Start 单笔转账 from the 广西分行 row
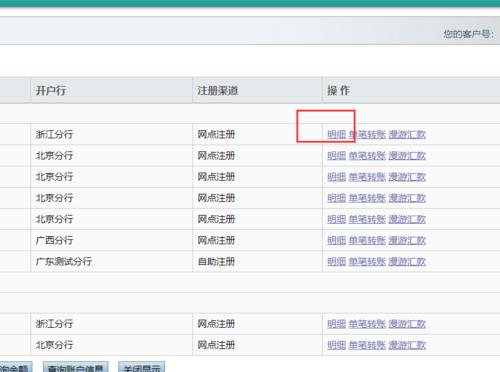 [x=367, y=240]
